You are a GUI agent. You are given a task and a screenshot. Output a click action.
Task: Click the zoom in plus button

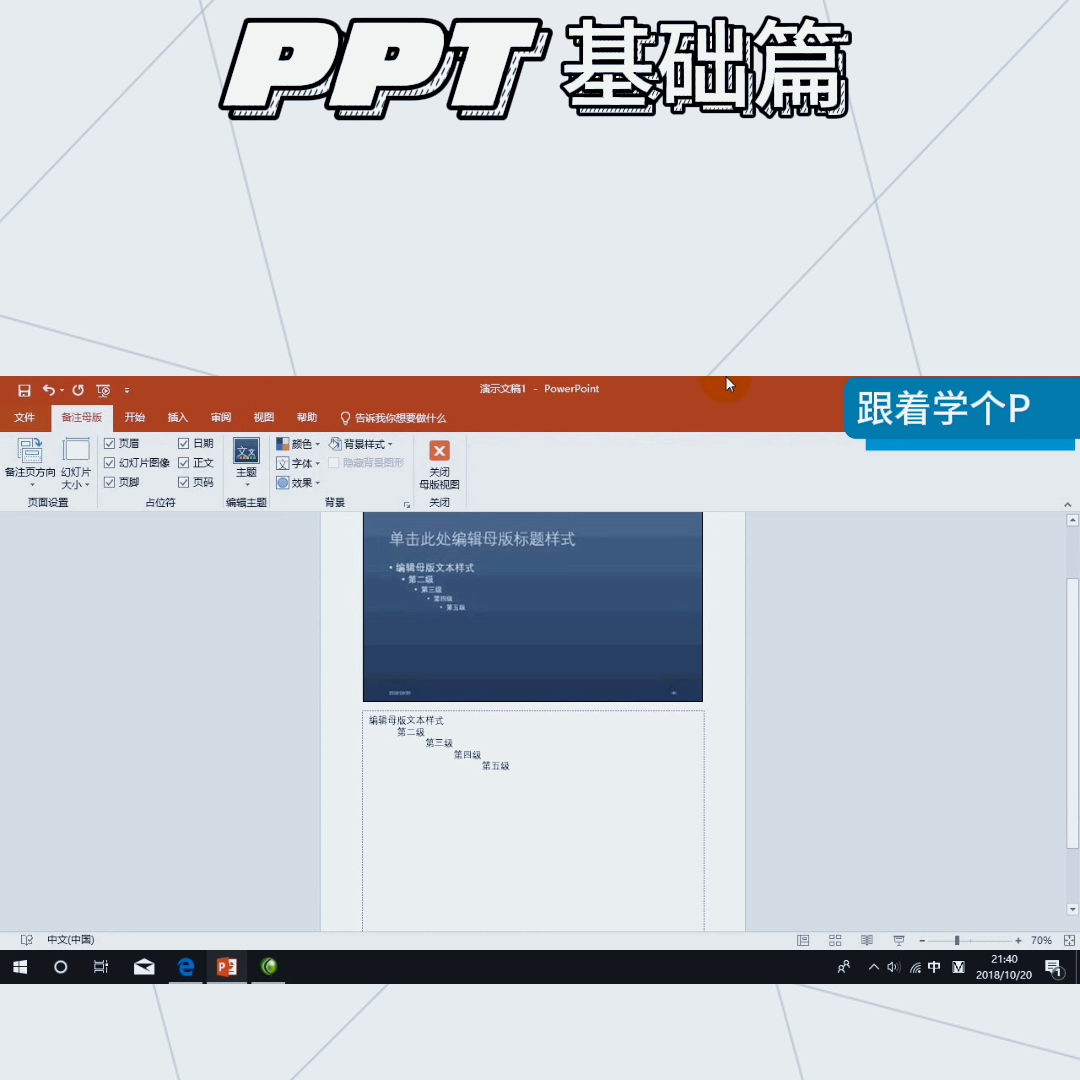1018,941
